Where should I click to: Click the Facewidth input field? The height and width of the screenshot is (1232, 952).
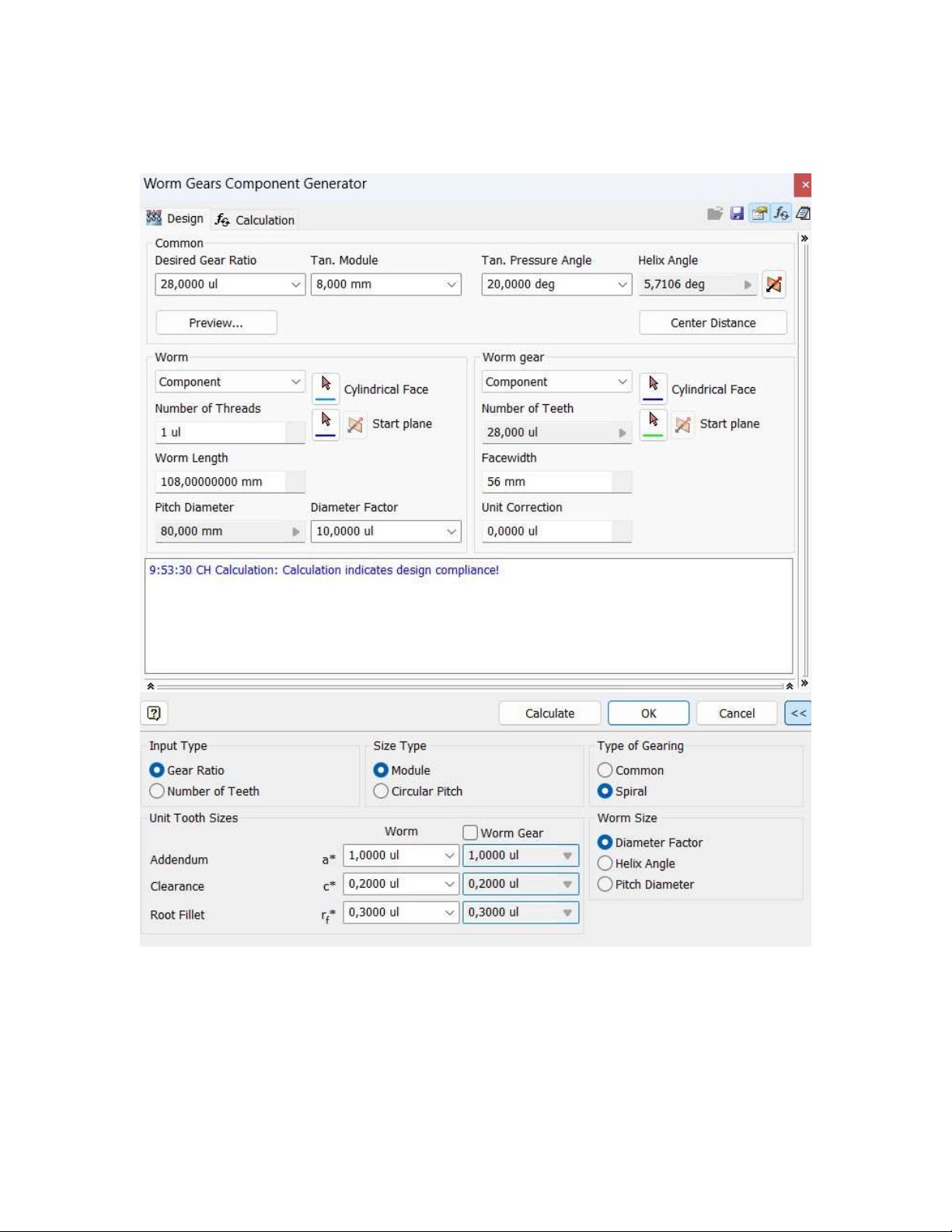tap(547, 482)
